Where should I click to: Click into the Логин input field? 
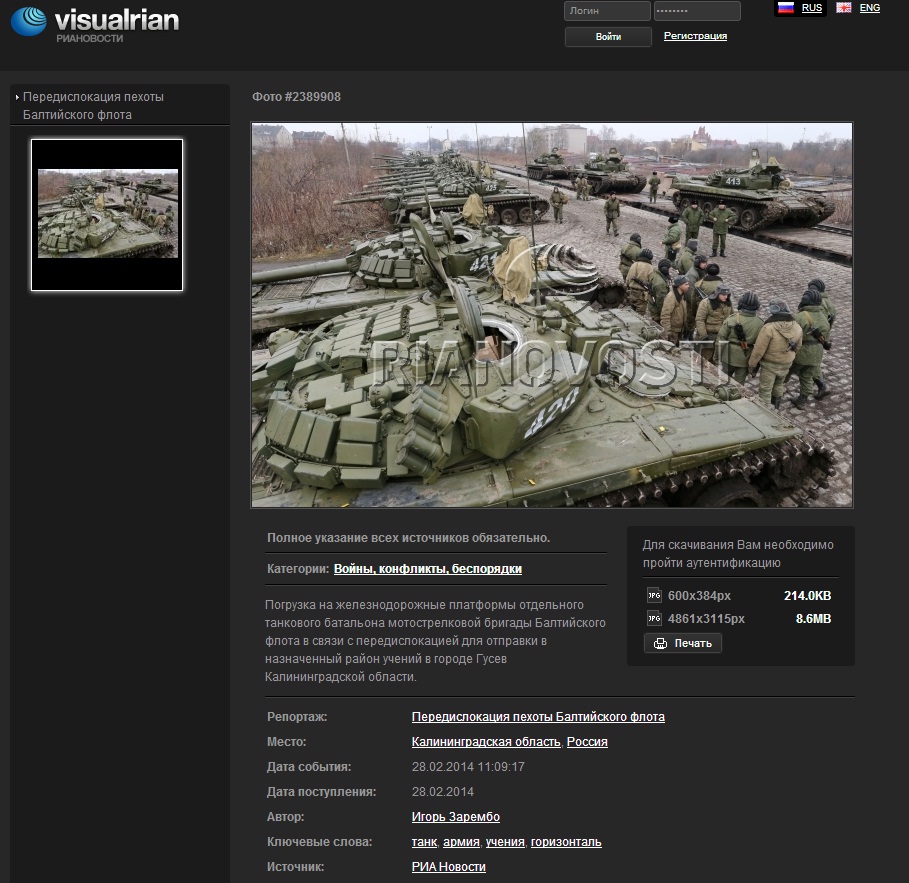point(607,11)
